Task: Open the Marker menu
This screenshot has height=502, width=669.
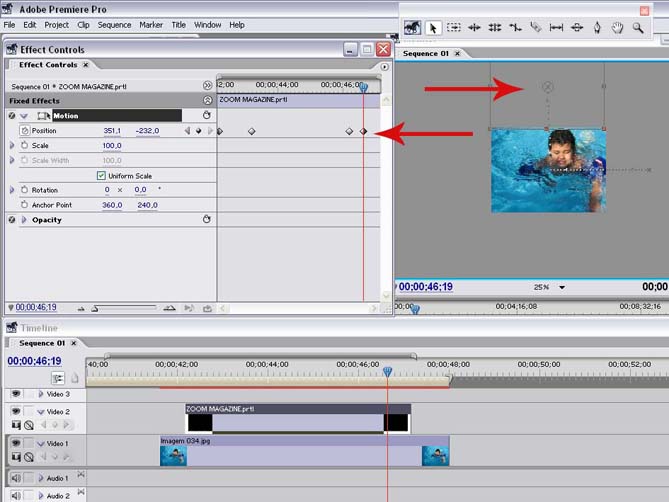Action: click(151, 24)
